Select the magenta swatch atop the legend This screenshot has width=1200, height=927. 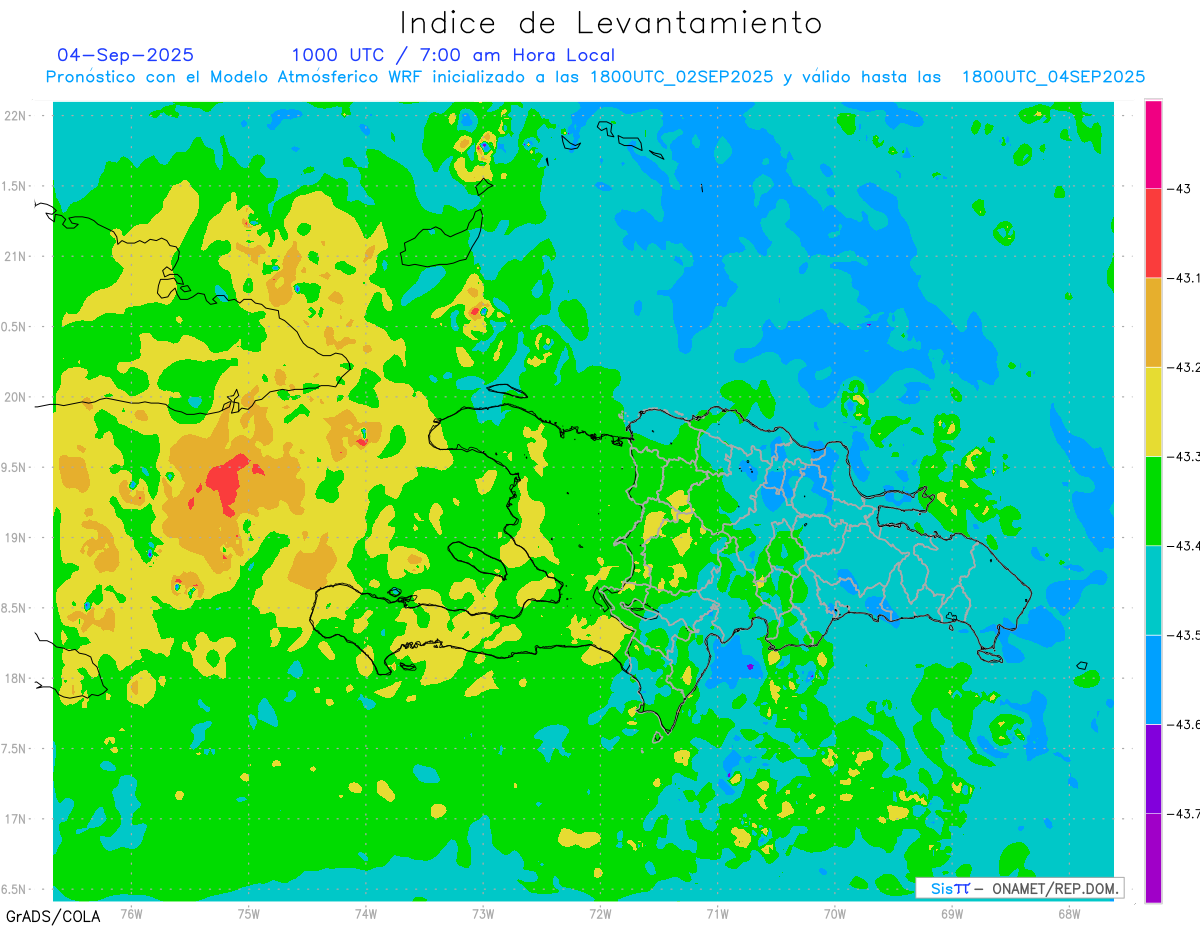pos(1153,144)
